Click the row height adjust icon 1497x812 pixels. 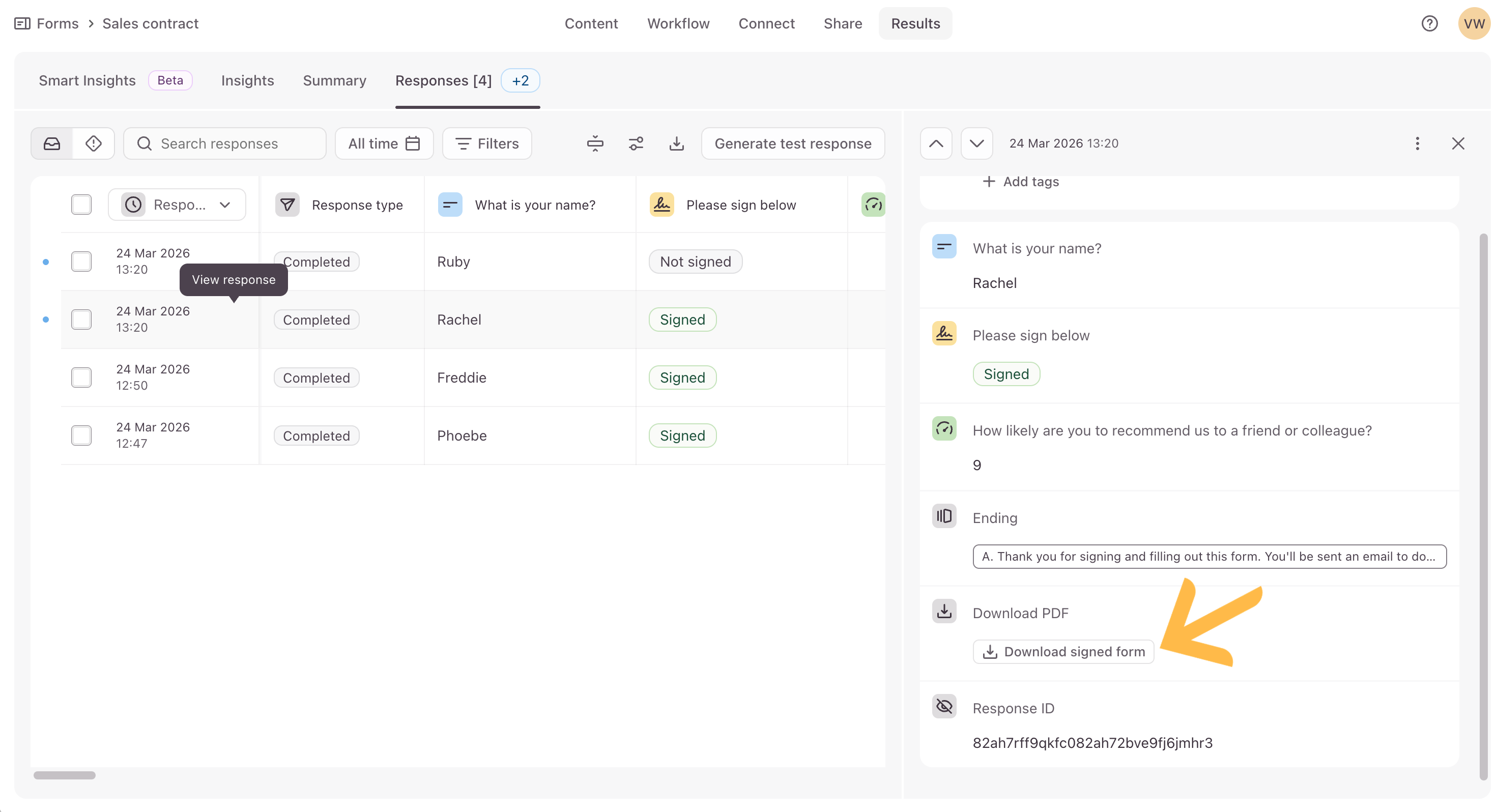click(x=595, y=143)
